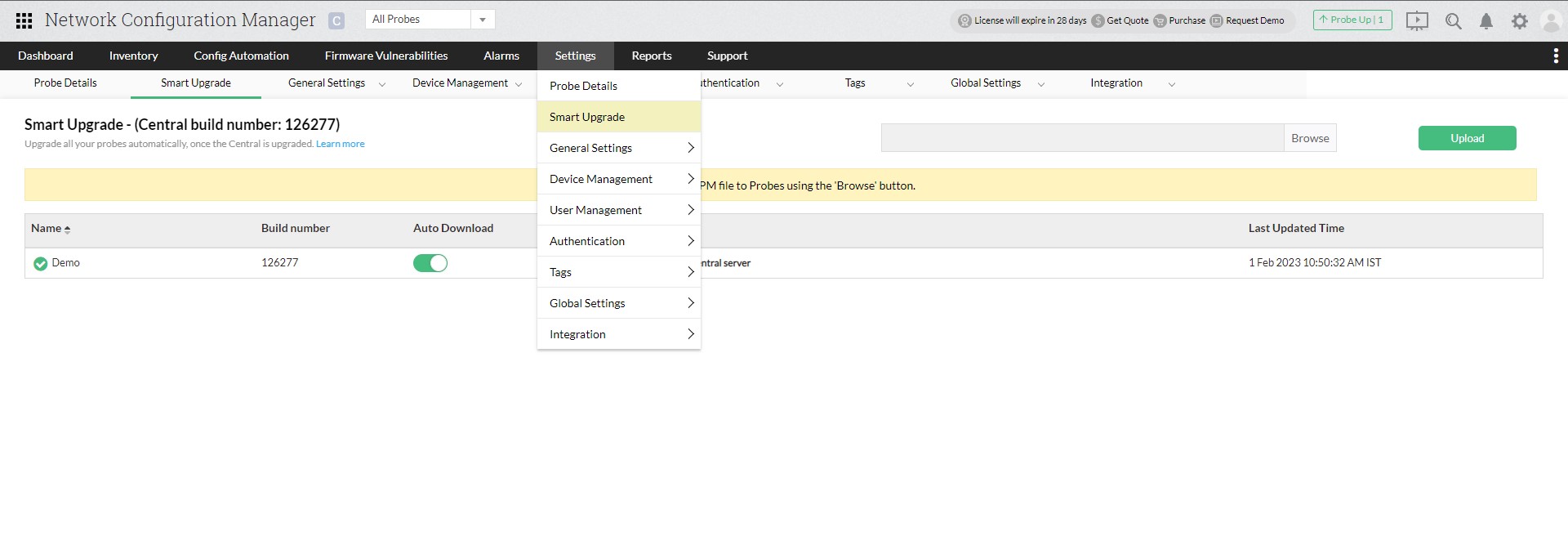The width and height of the screenshot is (1568, 536).
Task: Open the All Probes dropdown
Action: tap(430, 20)
